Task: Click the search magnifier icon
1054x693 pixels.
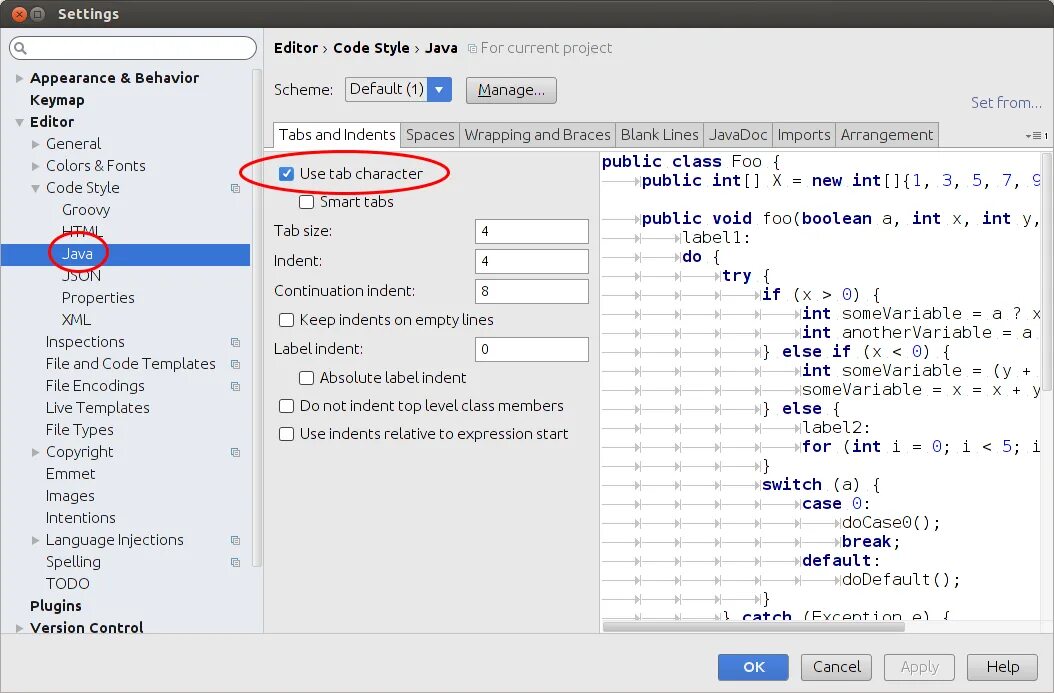Action: coord(20,48)
